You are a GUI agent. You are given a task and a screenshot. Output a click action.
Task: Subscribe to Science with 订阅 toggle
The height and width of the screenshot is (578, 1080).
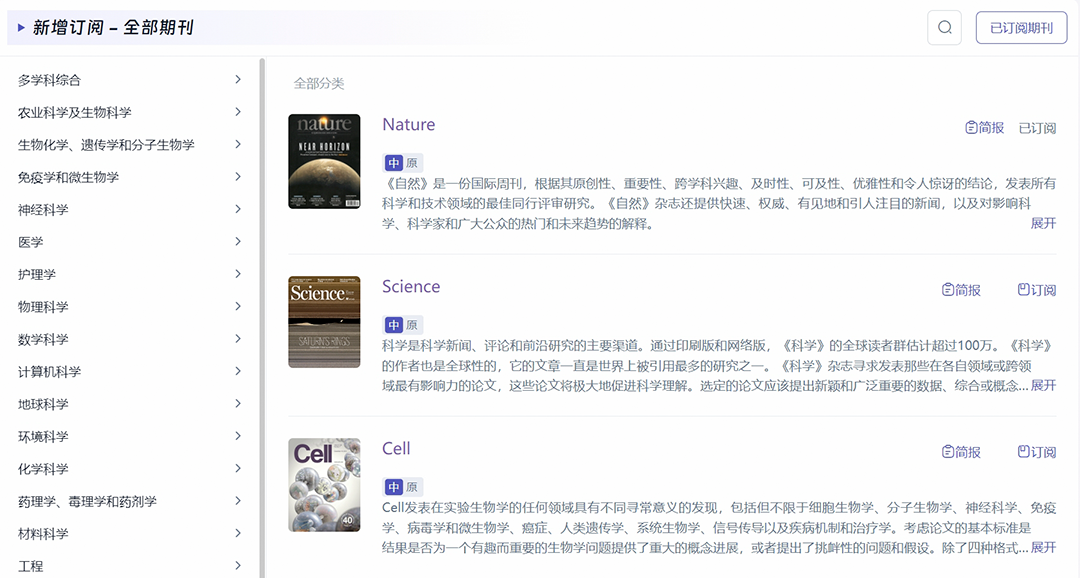tap(1036, 290)
